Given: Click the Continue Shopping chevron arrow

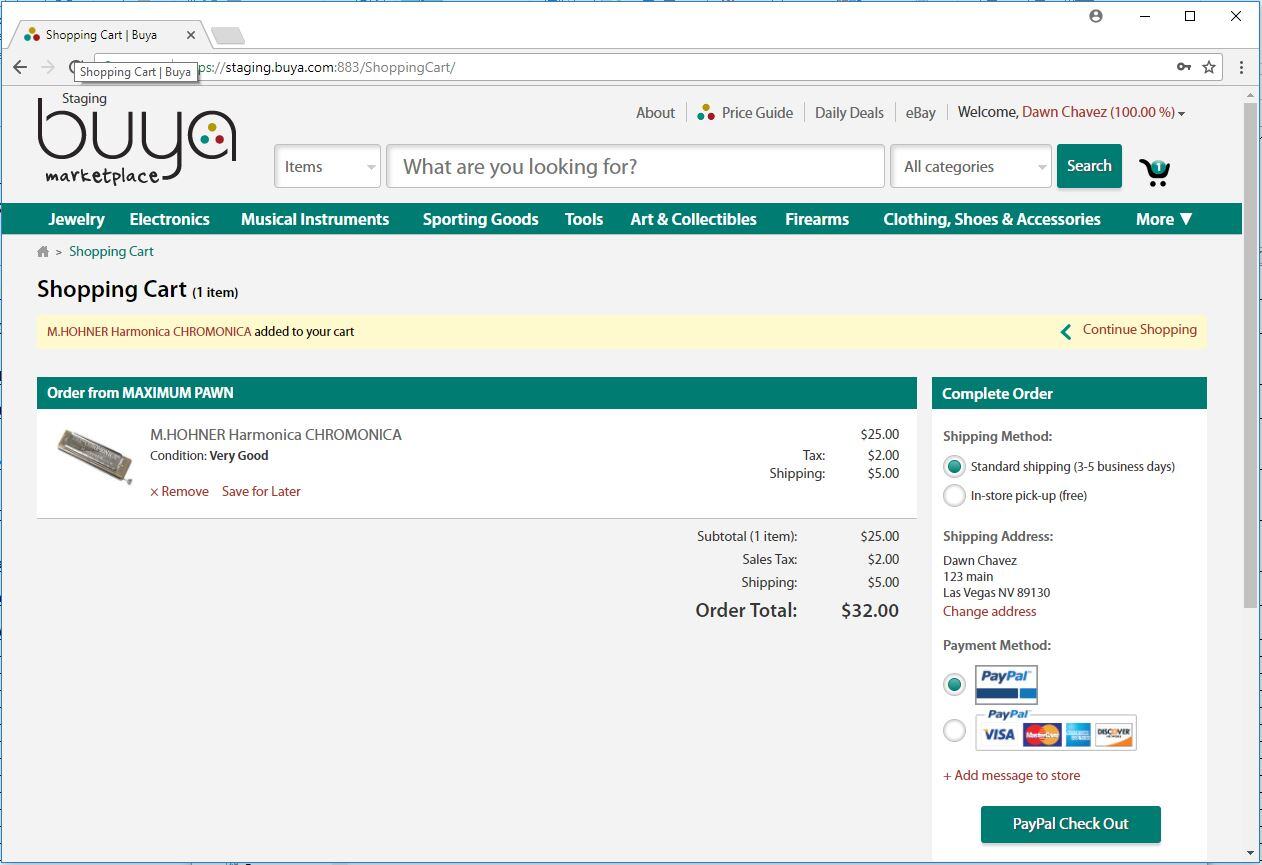Looking at the screenshot, I should tap(1066, 331).
